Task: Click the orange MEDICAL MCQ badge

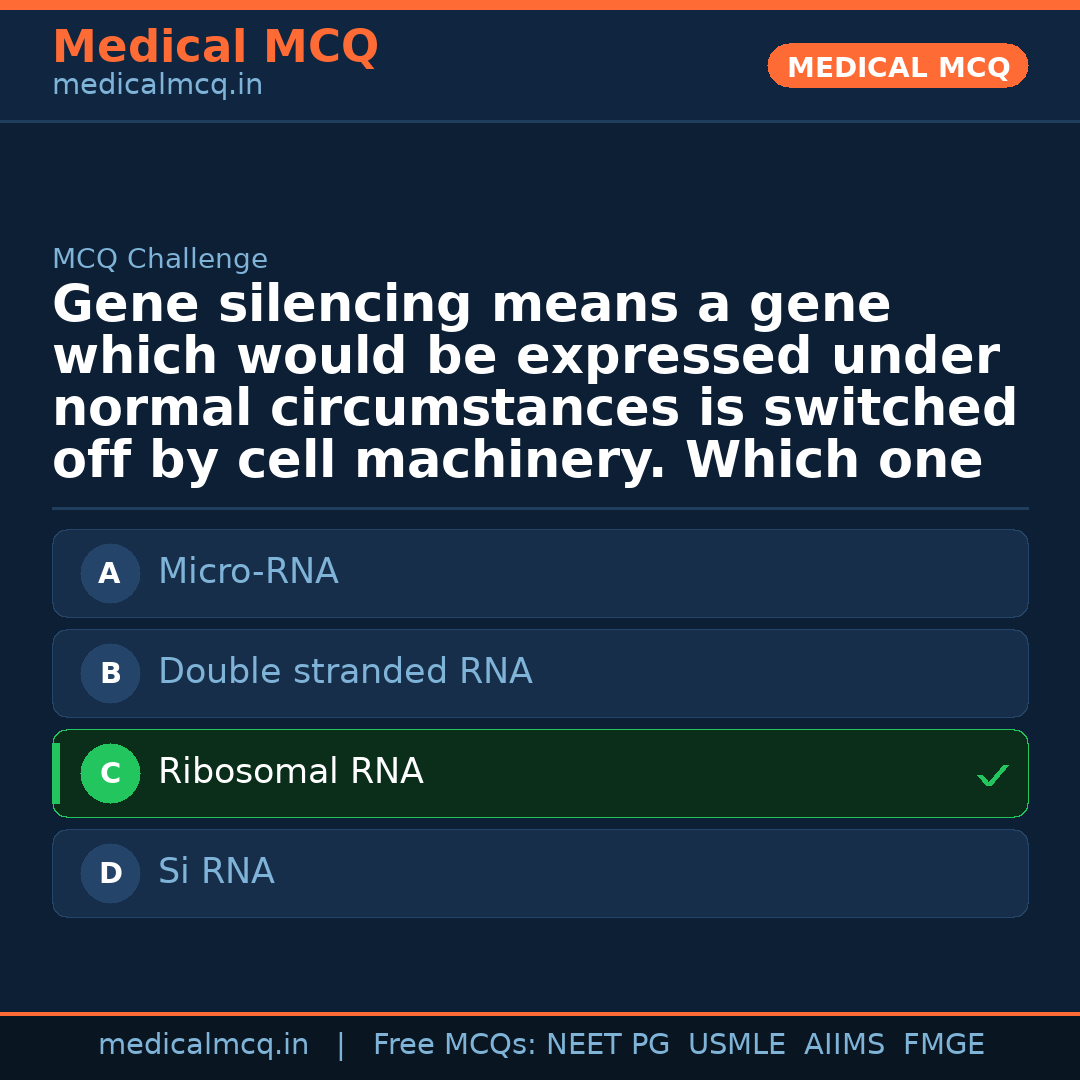Action: (x=898, y=67)
